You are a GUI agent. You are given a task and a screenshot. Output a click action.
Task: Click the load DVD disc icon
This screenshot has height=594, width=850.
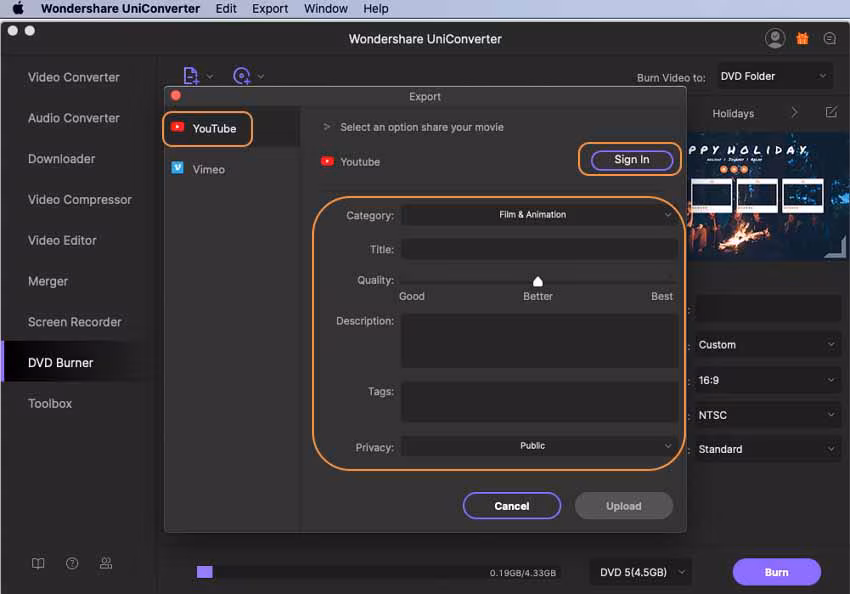242,76
